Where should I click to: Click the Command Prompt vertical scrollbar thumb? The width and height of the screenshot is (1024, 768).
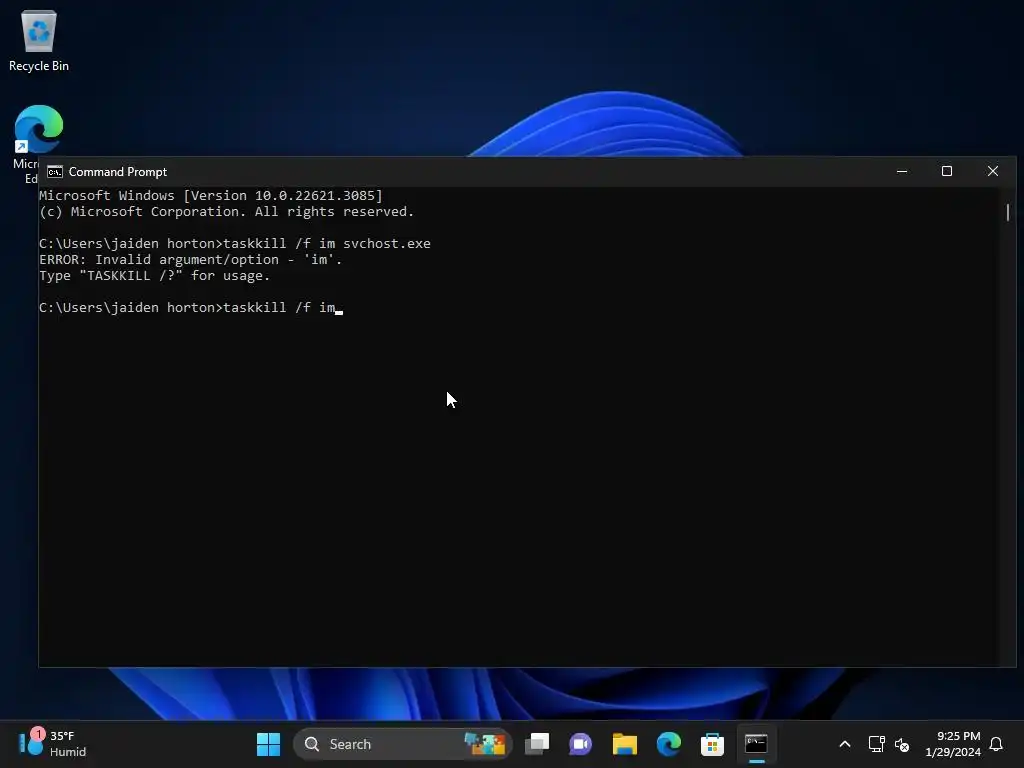pos(1008,212)
